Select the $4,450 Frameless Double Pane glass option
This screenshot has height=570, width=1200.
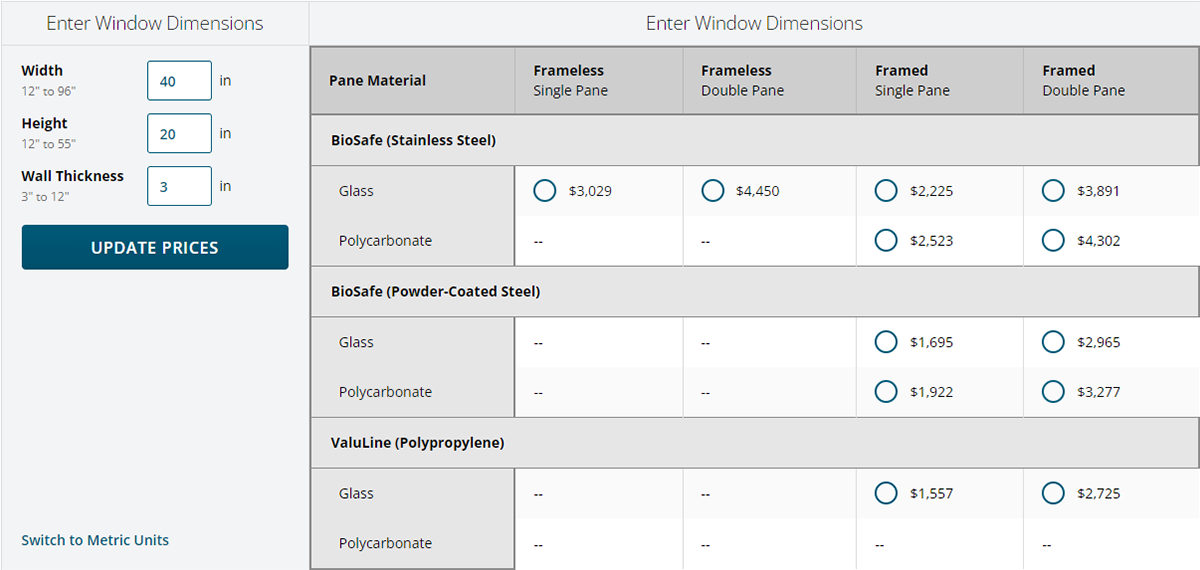713,191
